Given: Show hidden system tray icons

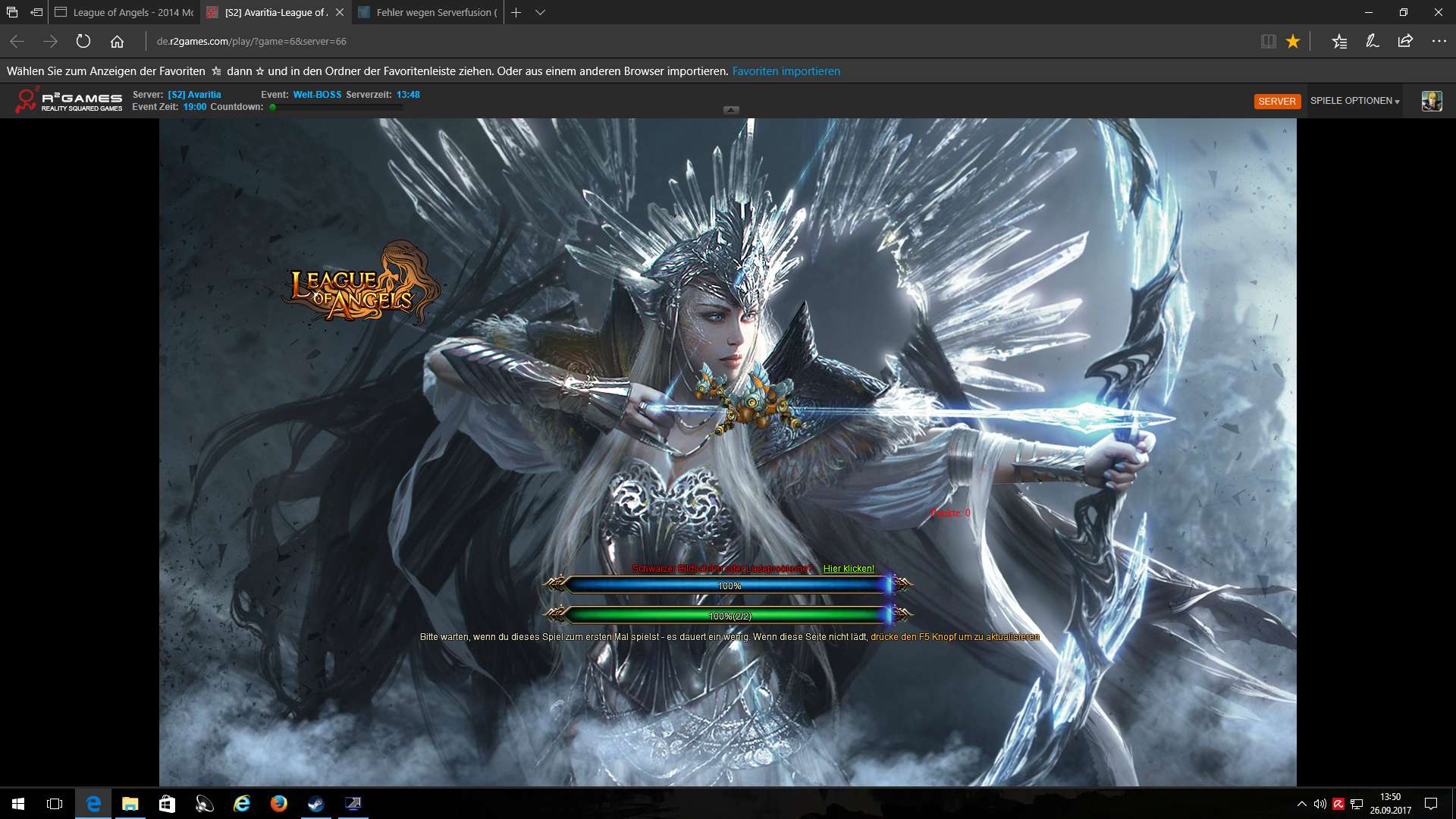Looking at the screenshot, I should [1302, 804].
